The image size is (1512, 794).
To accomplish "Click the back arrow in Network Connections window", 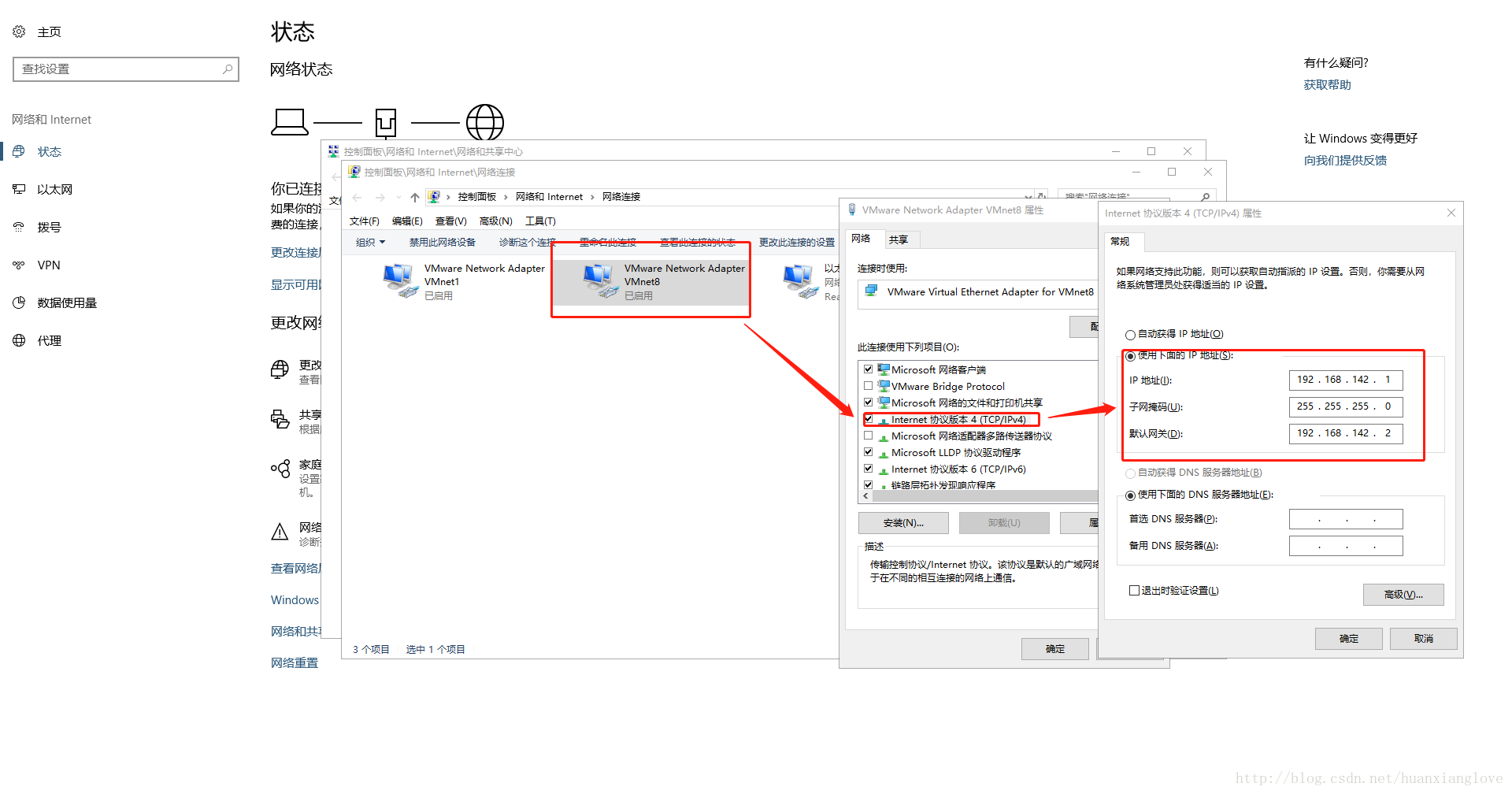I will pos(358,197).
